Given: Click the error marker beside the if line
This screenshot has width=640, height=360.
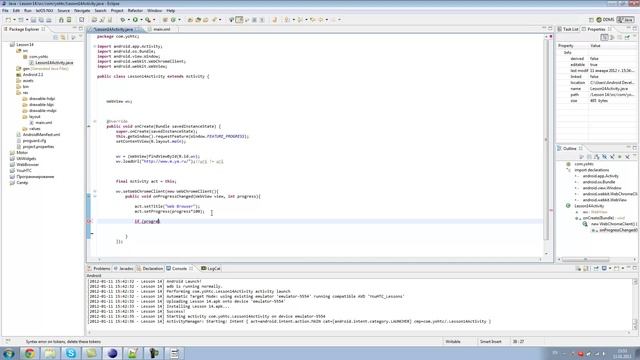Looking at the screenshot, I should [89, 221].
